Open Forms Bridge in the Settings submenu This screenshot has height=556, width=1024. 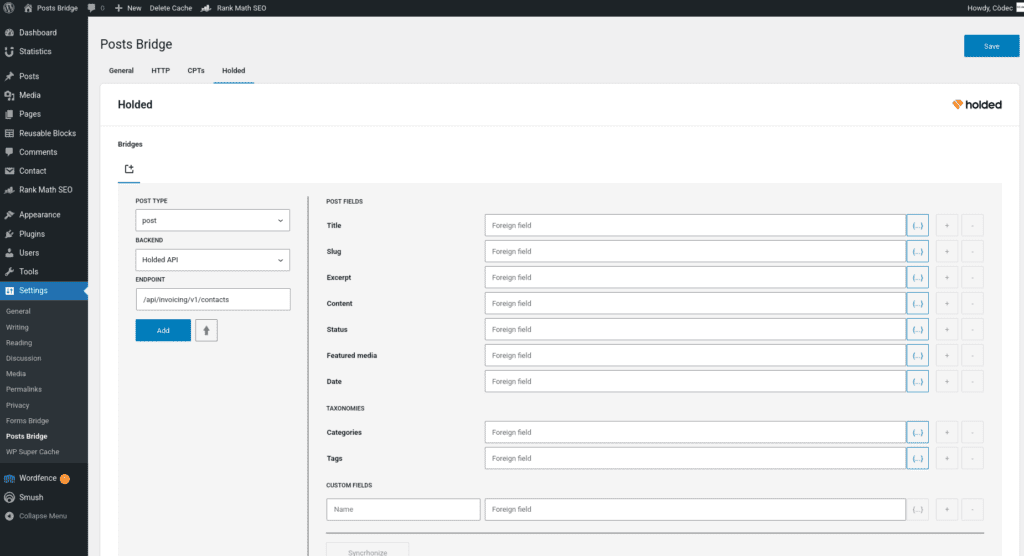point(27,421)
